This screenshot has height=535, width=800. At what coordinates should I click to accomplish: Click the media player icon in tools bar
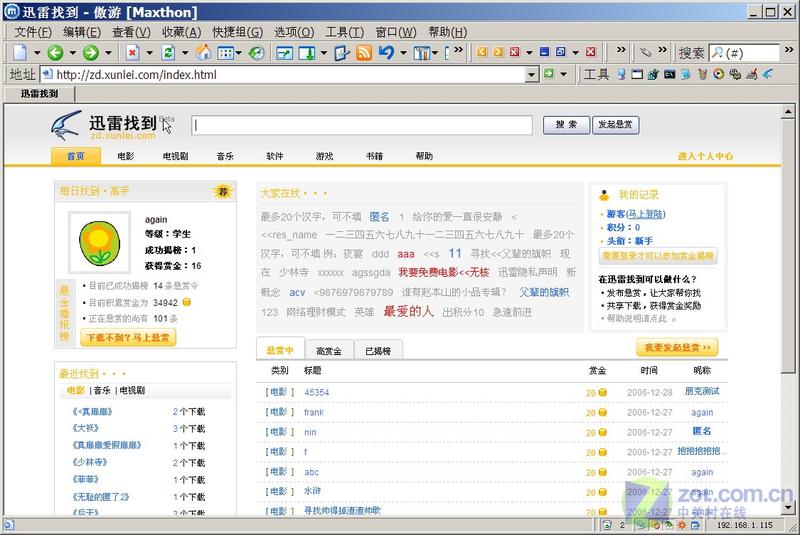click(719, 74)
